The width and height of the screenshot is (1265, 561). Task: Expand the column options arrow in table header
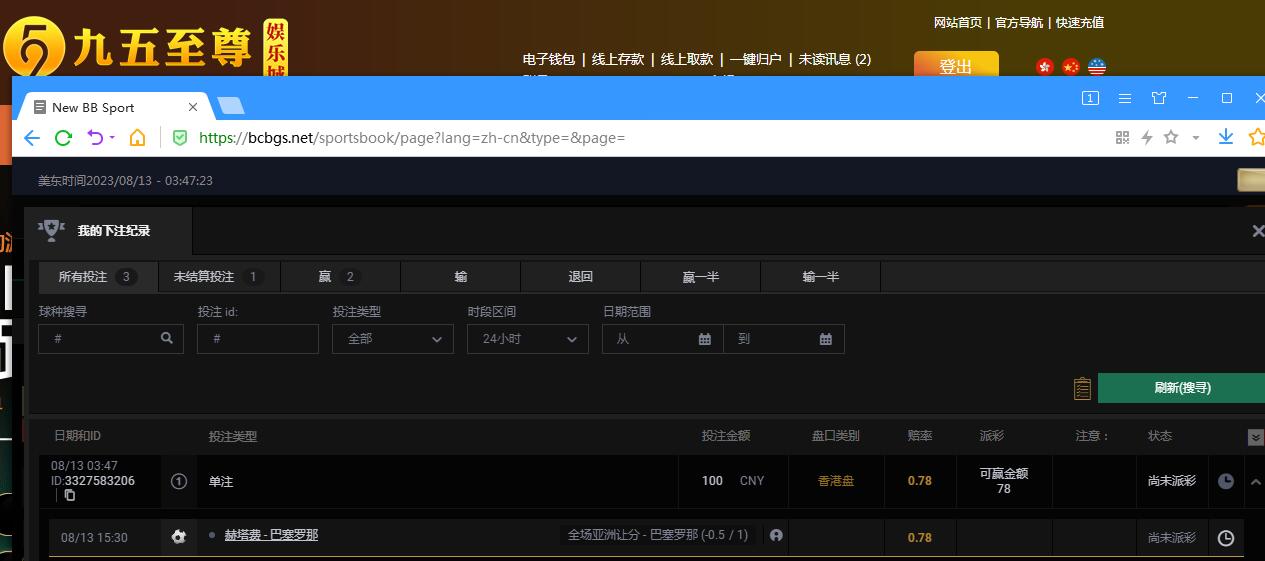pos(1256,438)
